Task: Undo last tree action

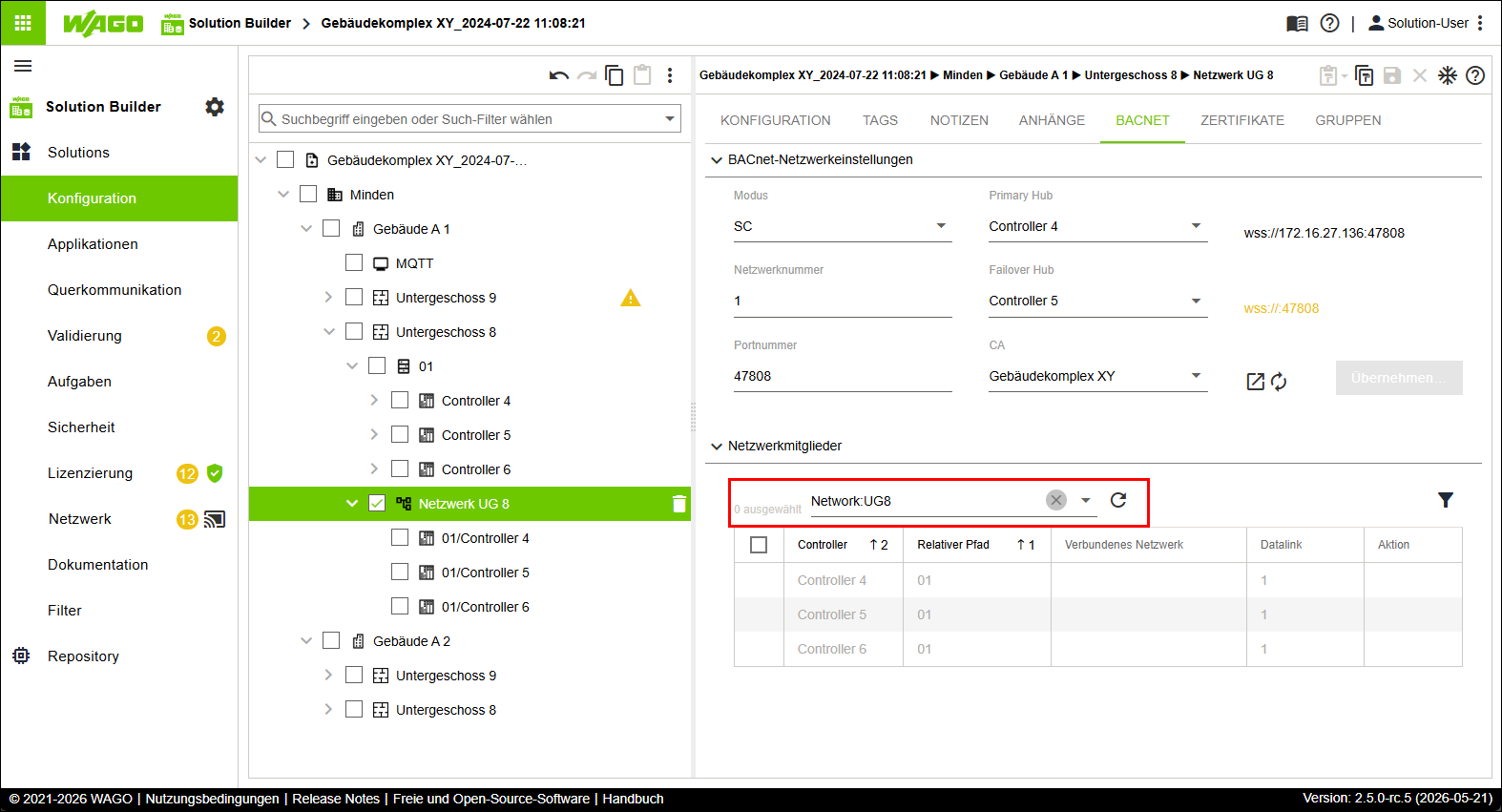Action: [x=559, y=75]
